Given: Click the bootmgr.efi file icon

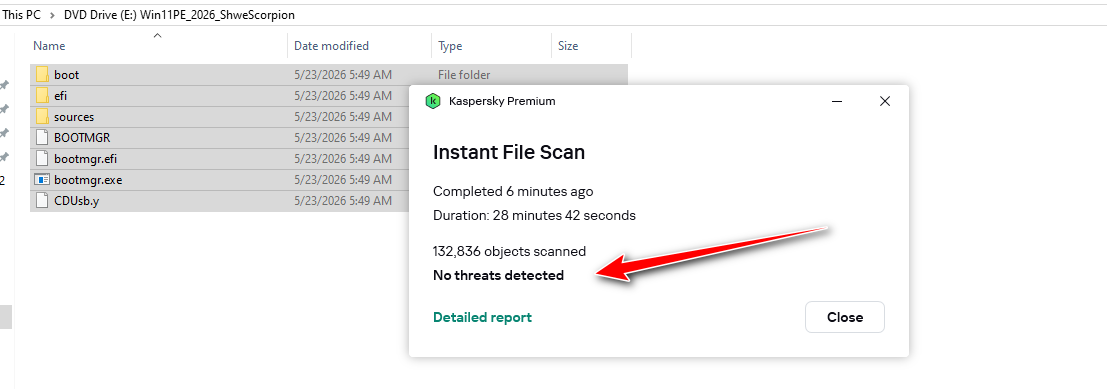Looking at the screenshot, I should [42, 159].
